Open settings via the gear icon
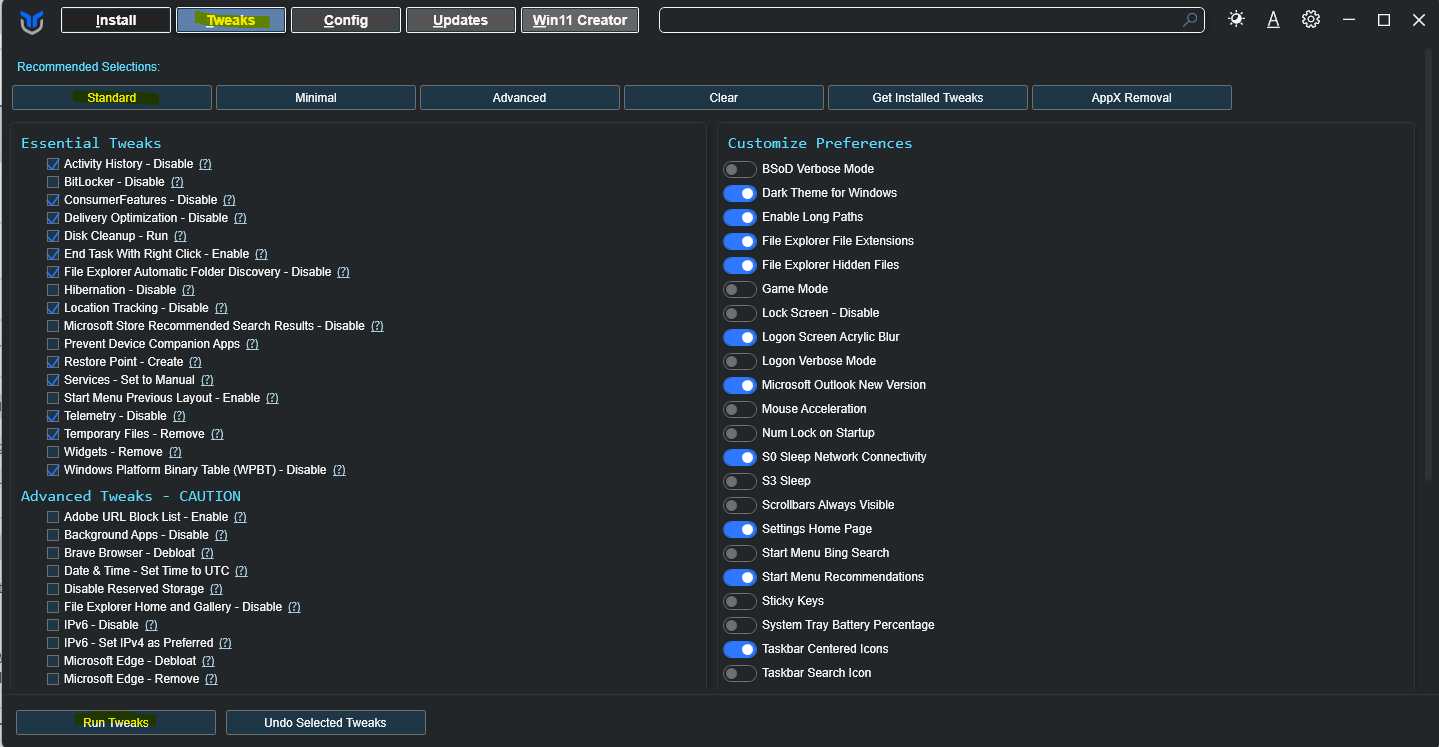Viewport: 1439px width, 747px height. coord(1311,19)
